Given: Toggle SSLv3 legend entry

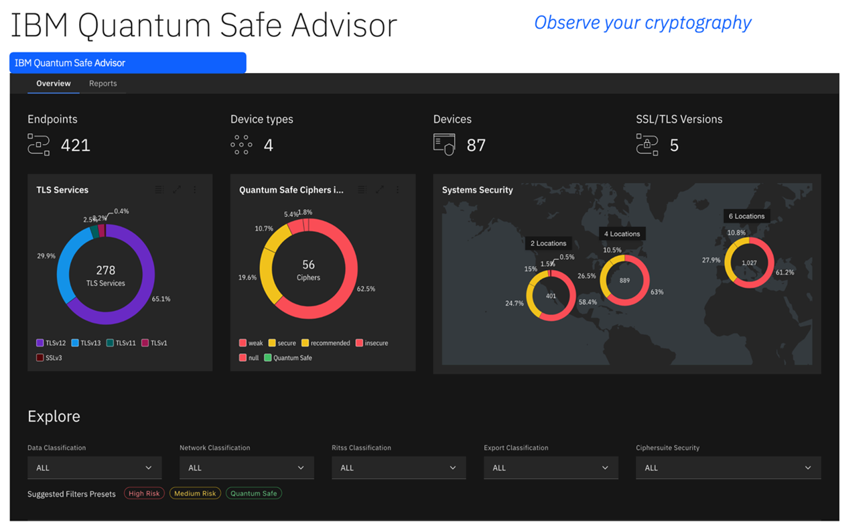Looking at the screenshot, I should pyautogui.click(x=49, y=358).
